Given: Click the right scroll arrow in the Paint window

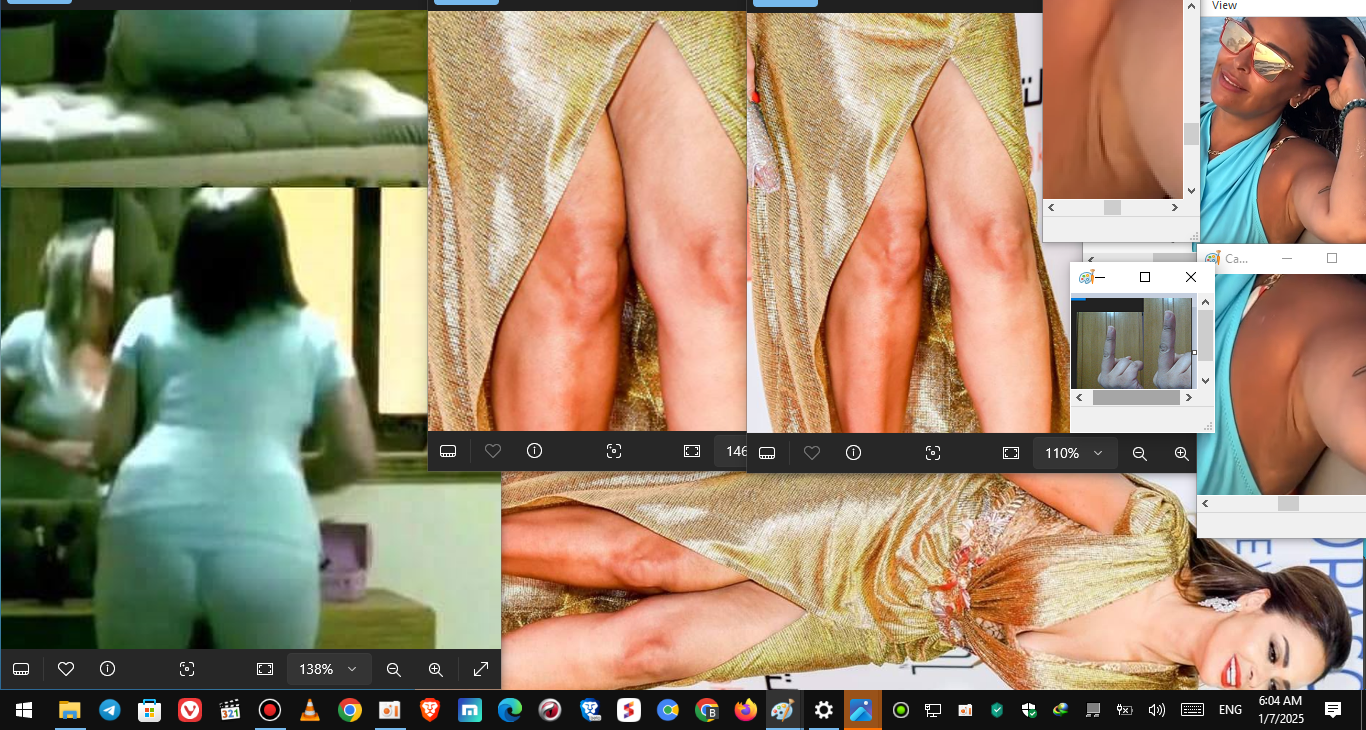Looking at the screenshot, I should coord(1189,397).
